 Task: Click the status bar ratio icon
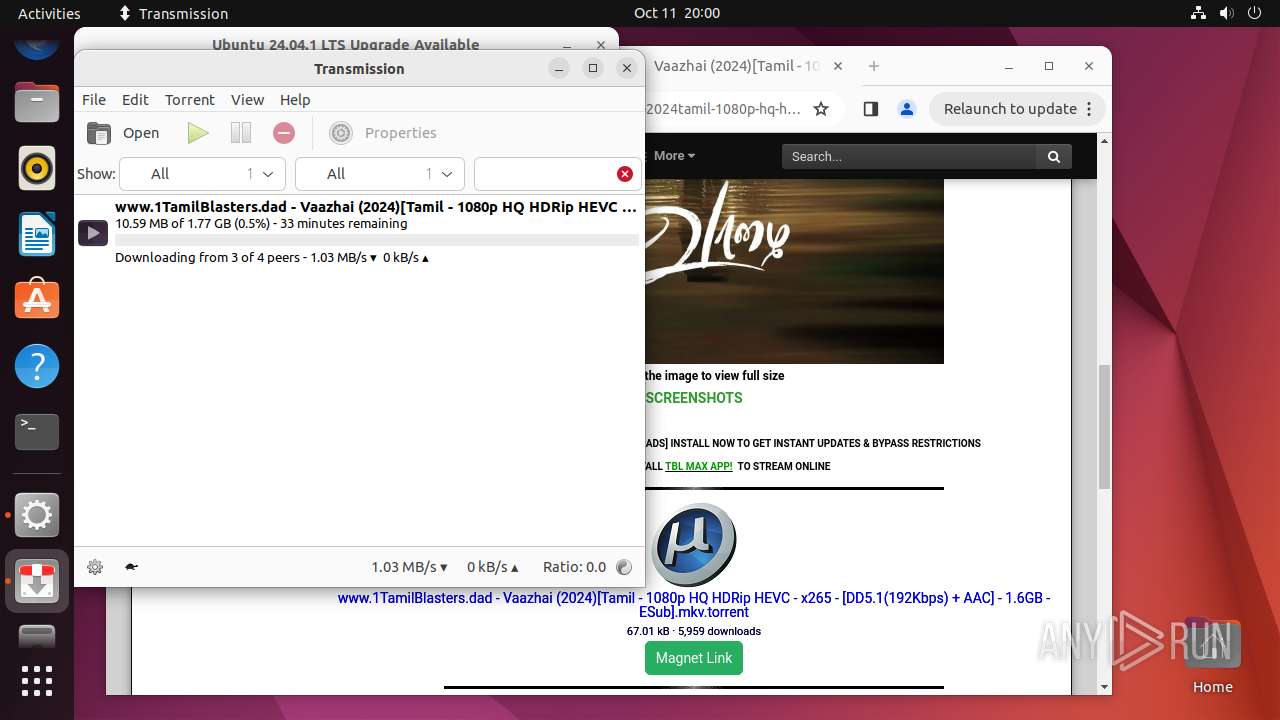(x=625, y=567)
